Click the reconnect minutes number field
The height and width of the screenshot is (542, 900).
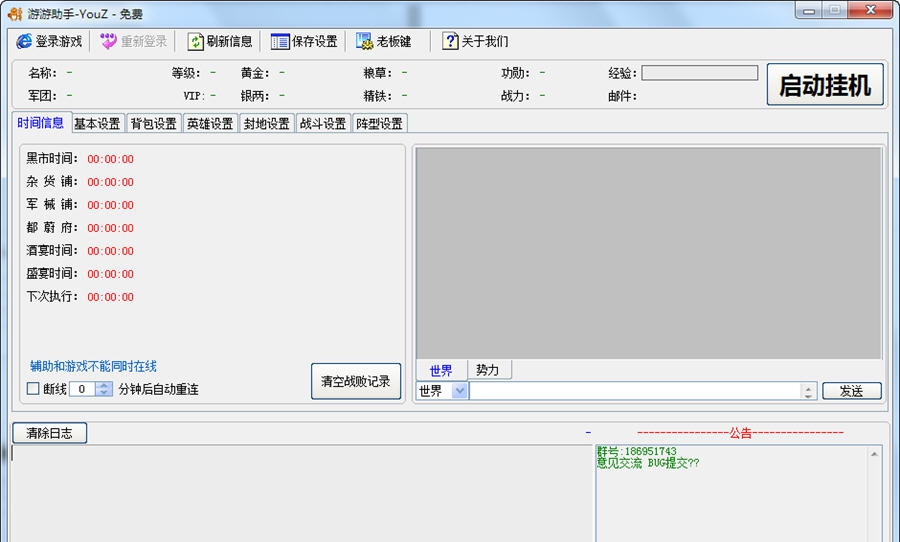pyautogui.click(x=83, y=389)
